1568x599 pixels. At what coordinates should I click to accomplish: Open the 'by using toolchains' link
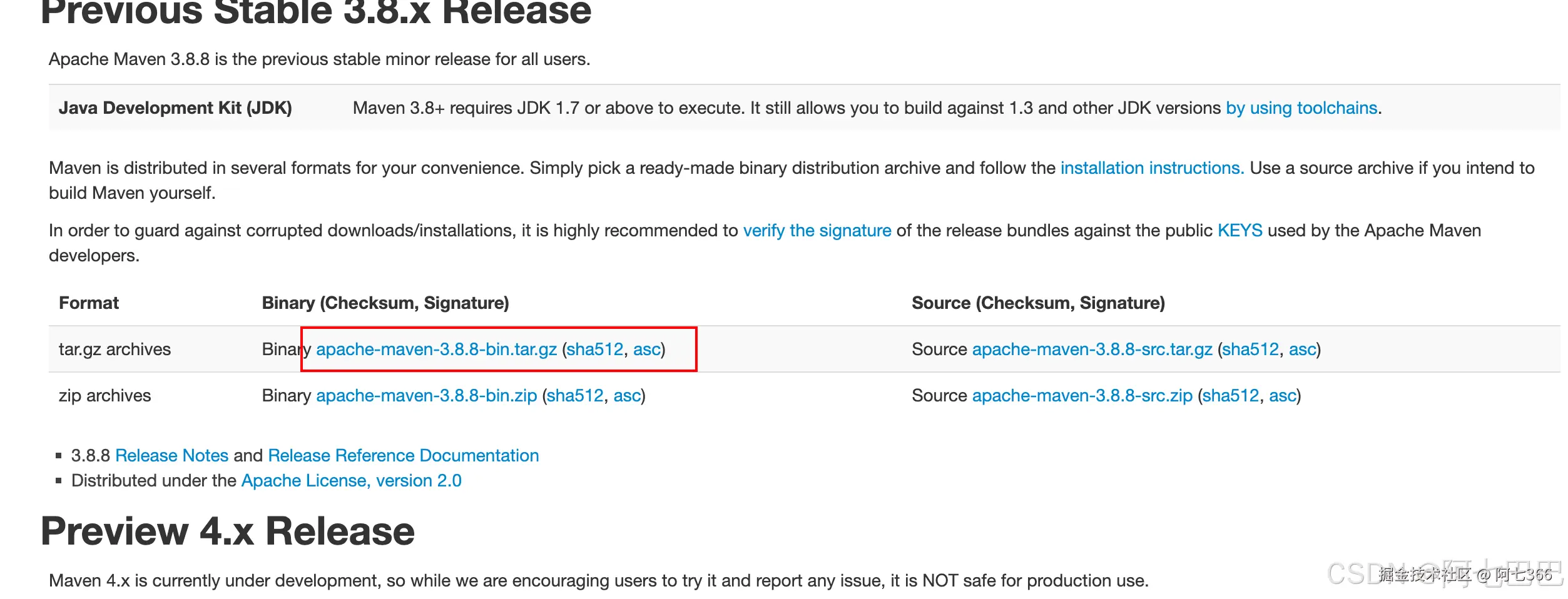tap(1301, 108)
